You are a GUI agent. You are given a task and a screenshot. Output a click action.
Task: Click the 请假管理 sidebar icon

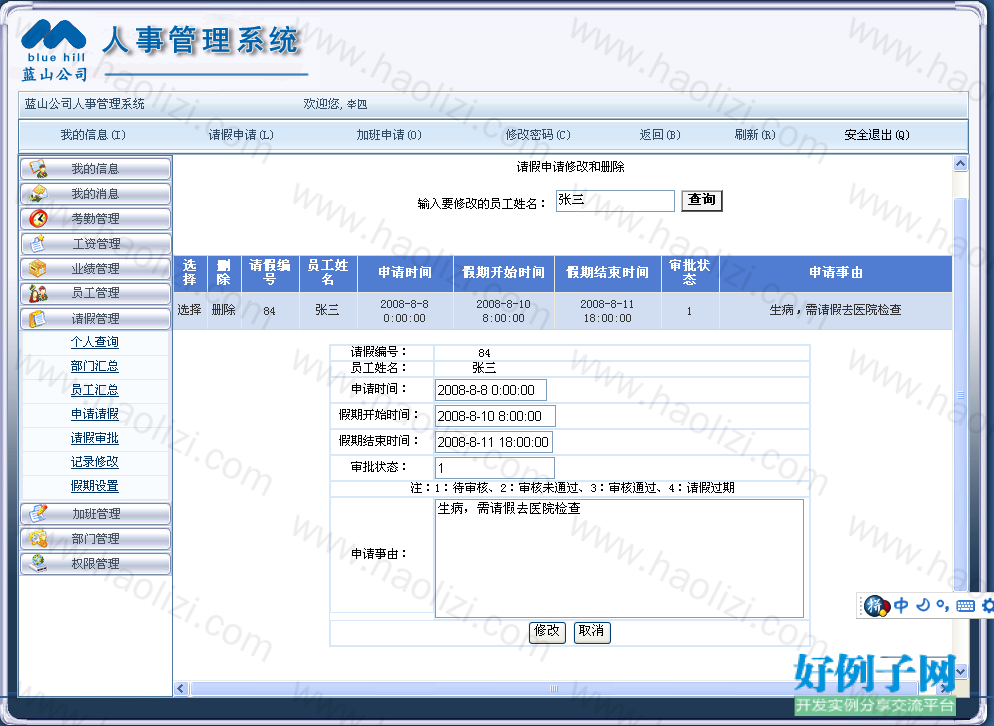(38, 318)
